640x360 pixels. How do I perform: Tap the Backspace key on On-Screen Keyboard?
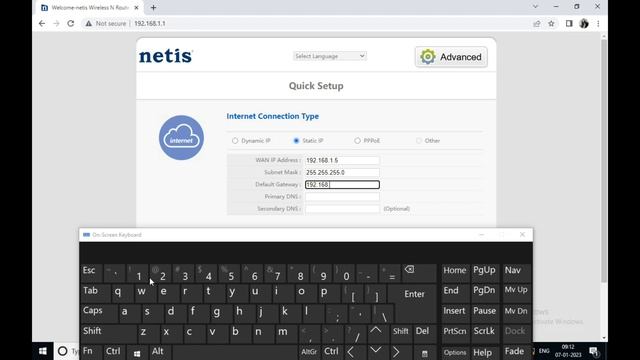(419, 273)
